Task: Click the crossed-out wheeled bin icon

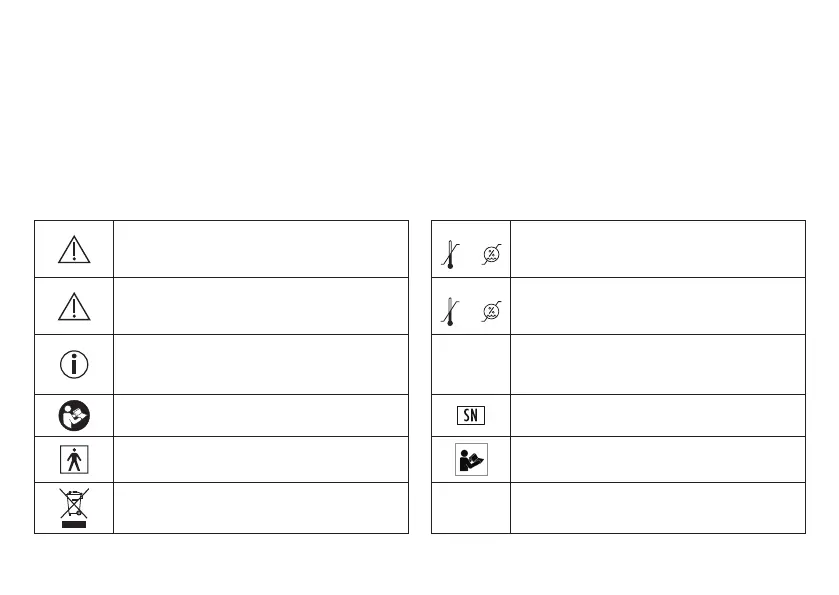Action: [74, 508]
